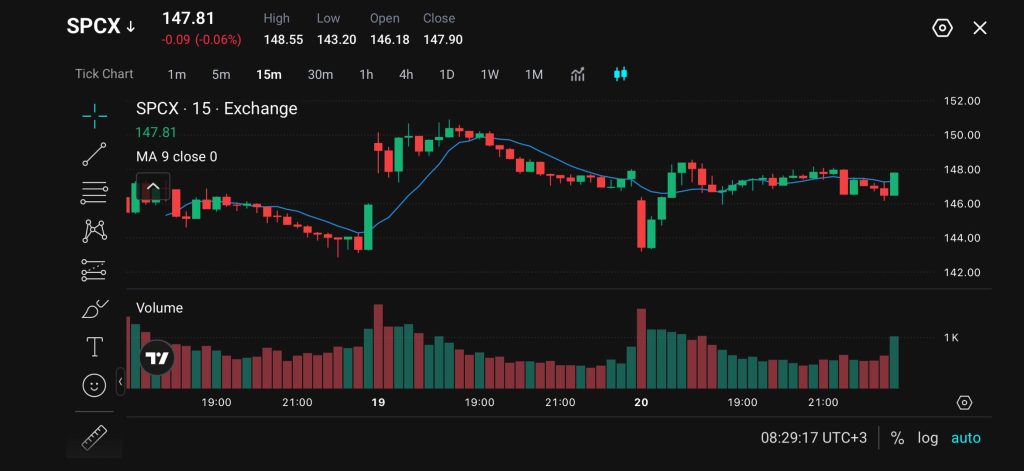This screenshot has height=471, width=1024.
Task: Click the MA 9 close 0 indicator label
Action: (x=177, y=157)
